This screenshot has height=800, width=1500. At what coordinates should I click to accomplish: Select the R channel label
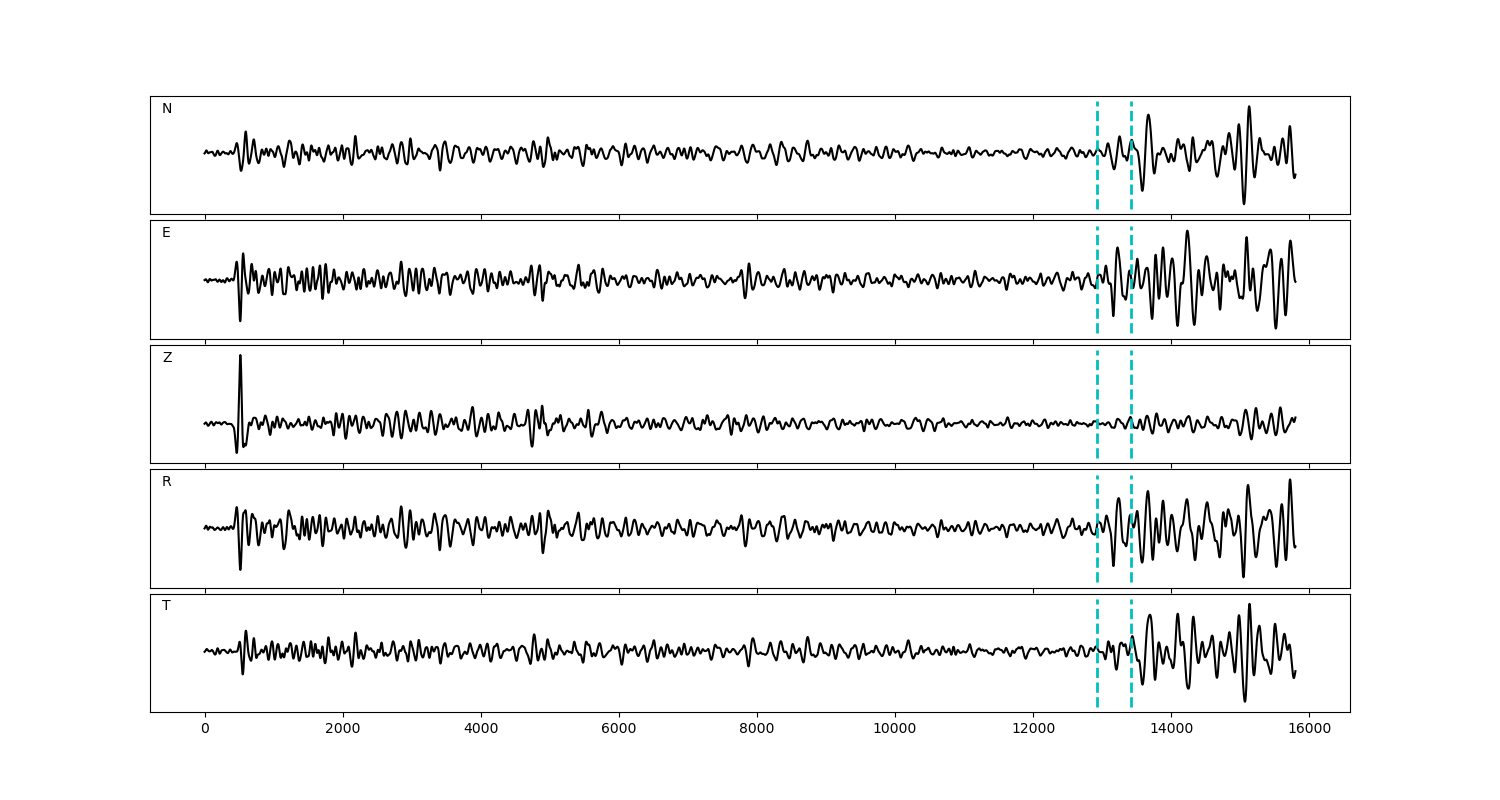coord(167,482)
